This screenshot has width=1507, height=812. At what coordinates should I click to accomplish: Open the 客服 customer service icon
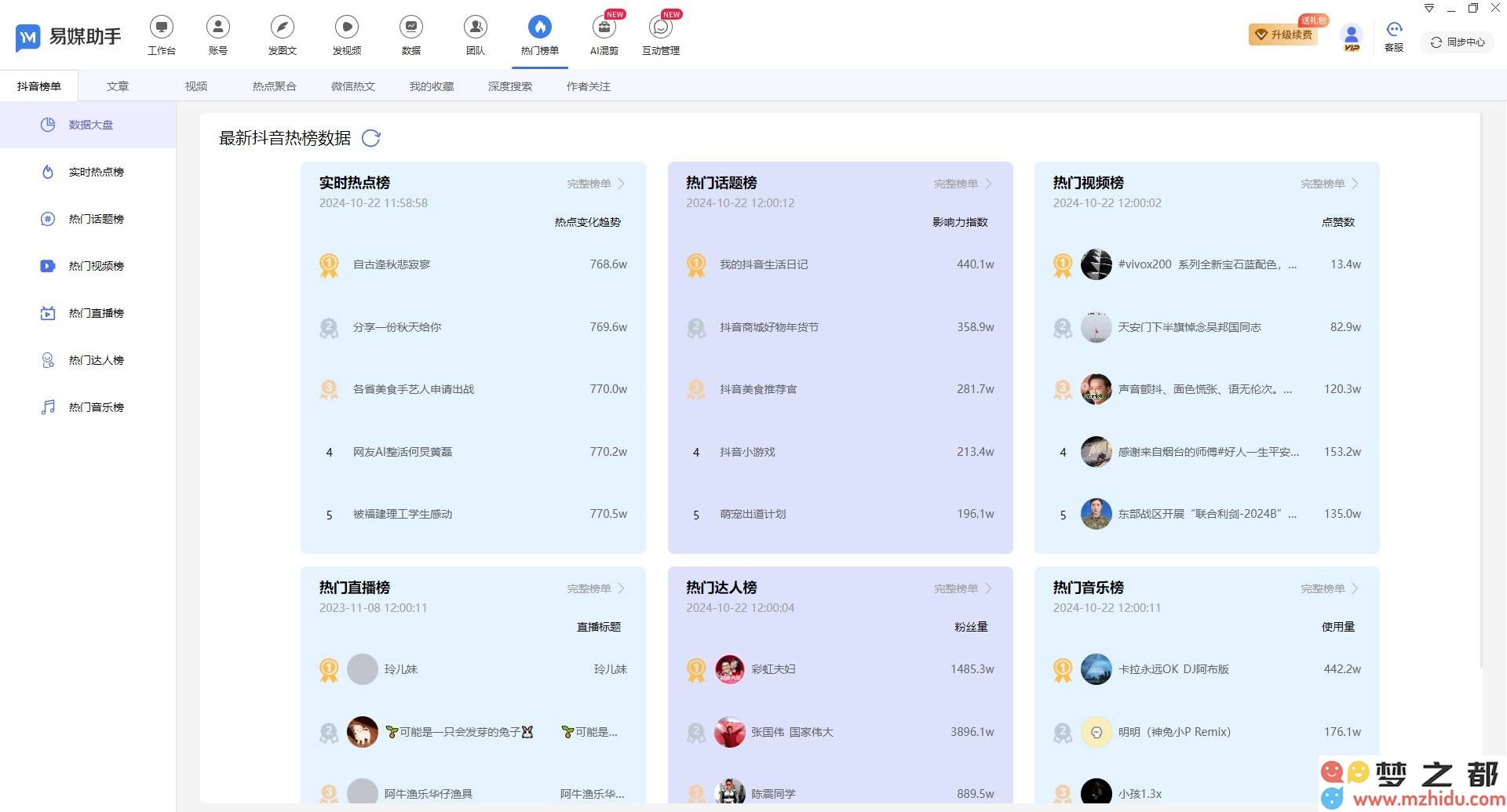[1394, 37]
